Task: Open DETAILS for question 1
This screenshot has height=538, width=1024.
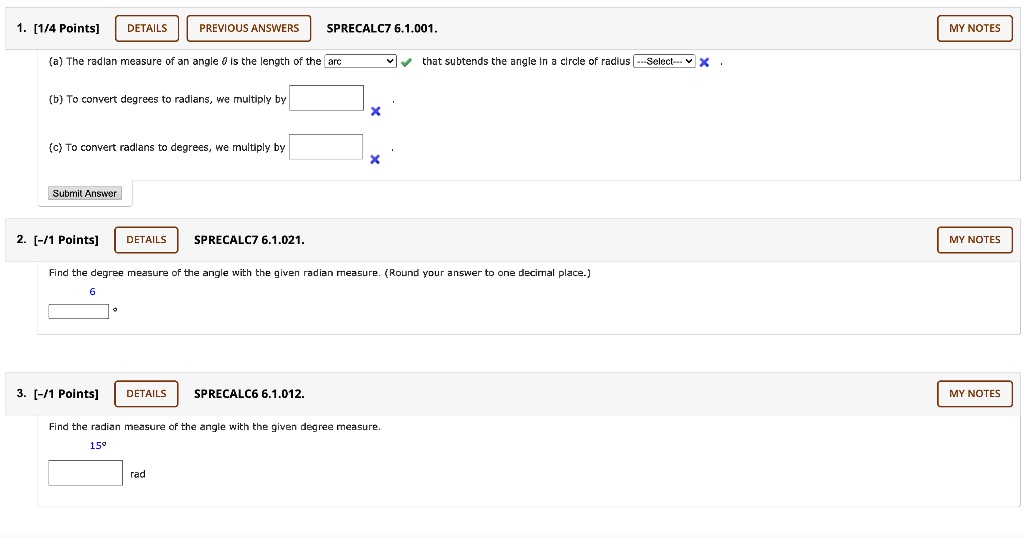Action: point(147,28)
